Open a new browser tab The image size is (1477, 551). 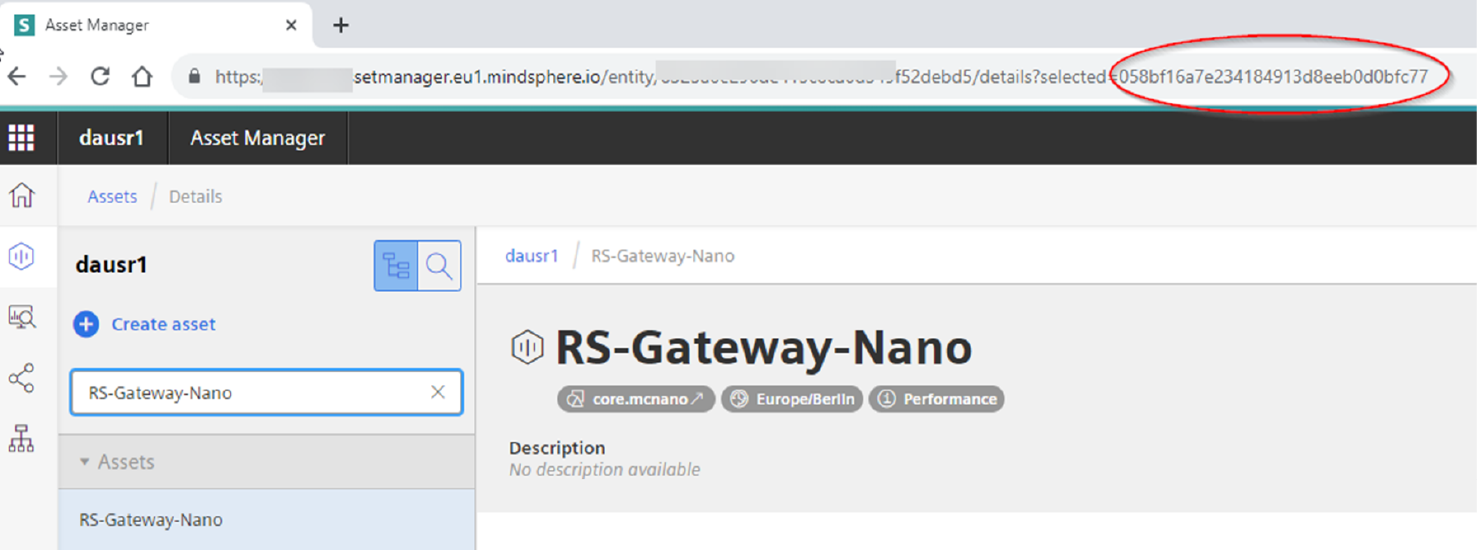click(x=341, y=25)
